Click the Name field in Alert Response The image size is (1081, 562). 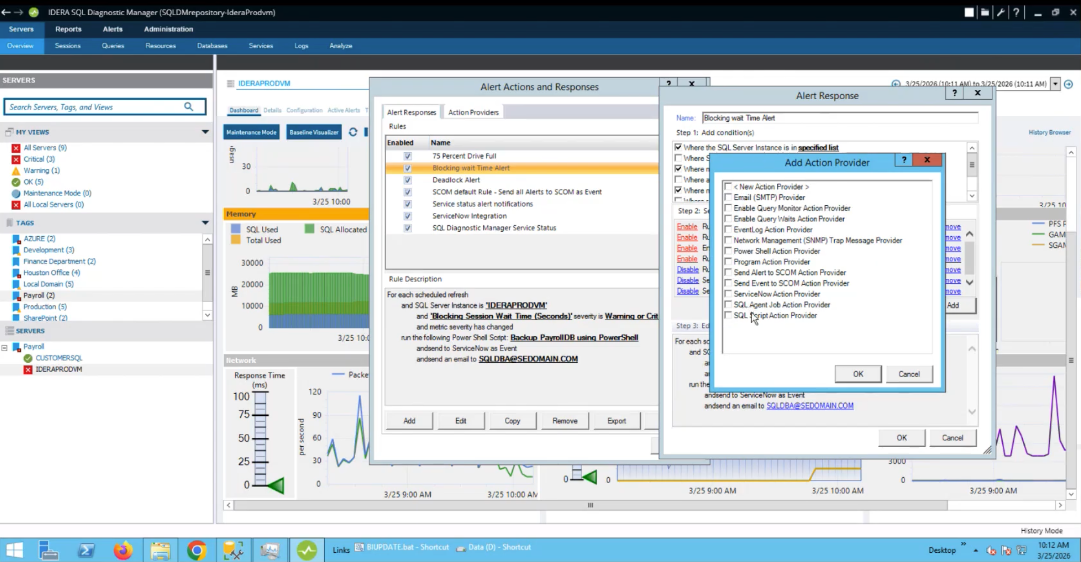pos(840,118)
